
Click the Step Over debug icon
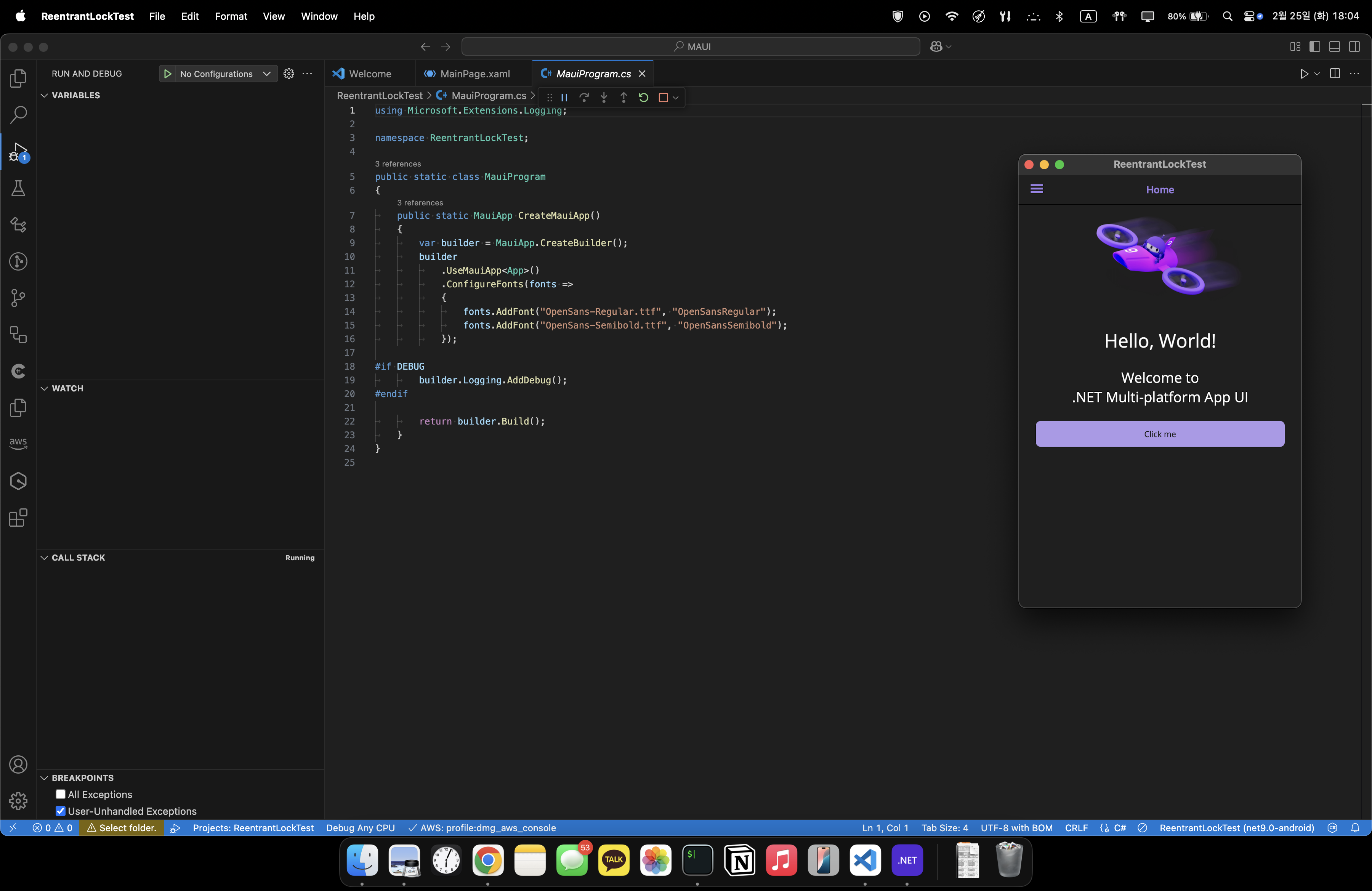point(584,98)
